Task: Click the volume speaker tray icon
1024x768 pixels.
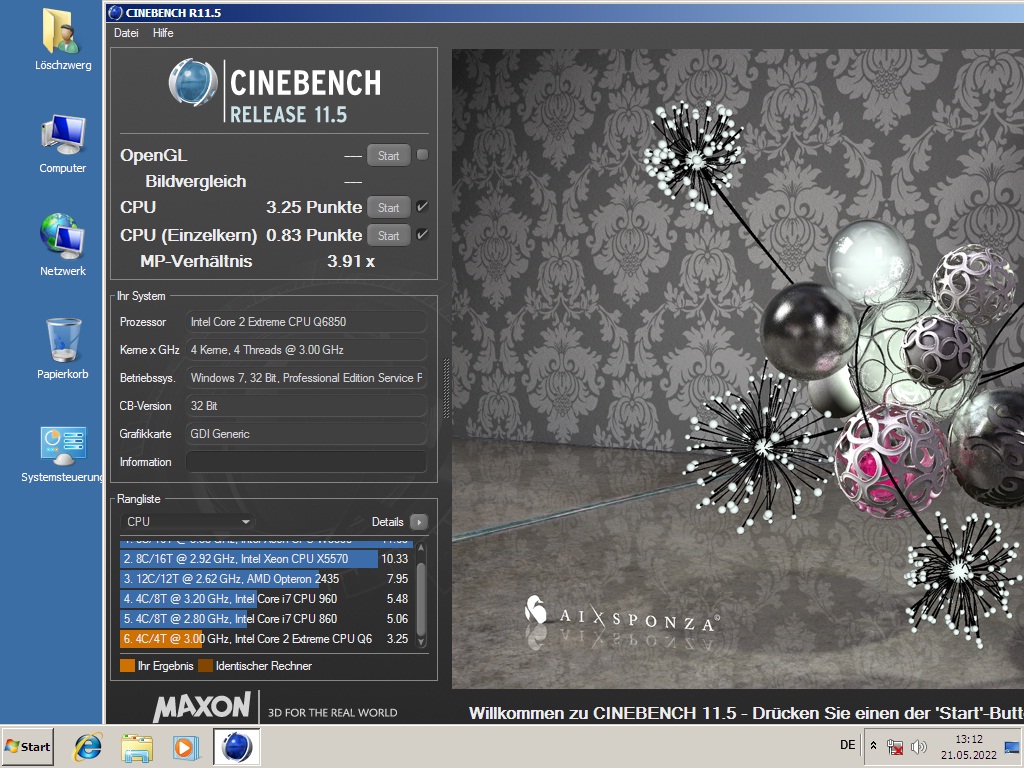Action: 918,746
